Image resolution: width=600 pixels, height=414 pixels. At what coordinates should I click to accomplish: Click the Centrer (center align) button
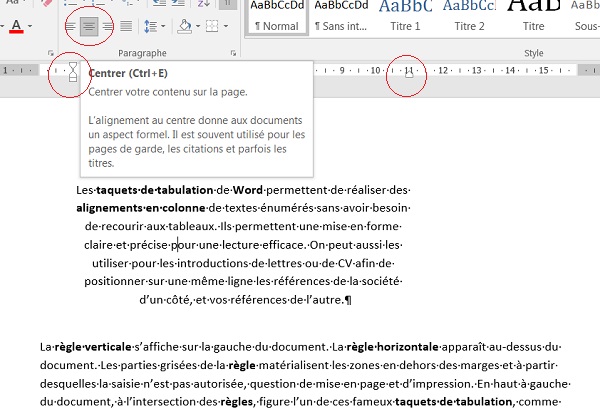89,26
